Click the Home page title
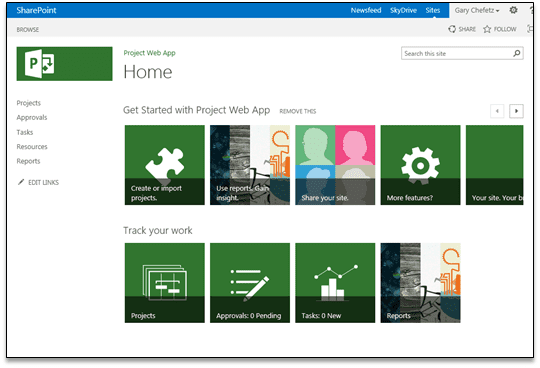540x368 pixels. click(148, 72)
